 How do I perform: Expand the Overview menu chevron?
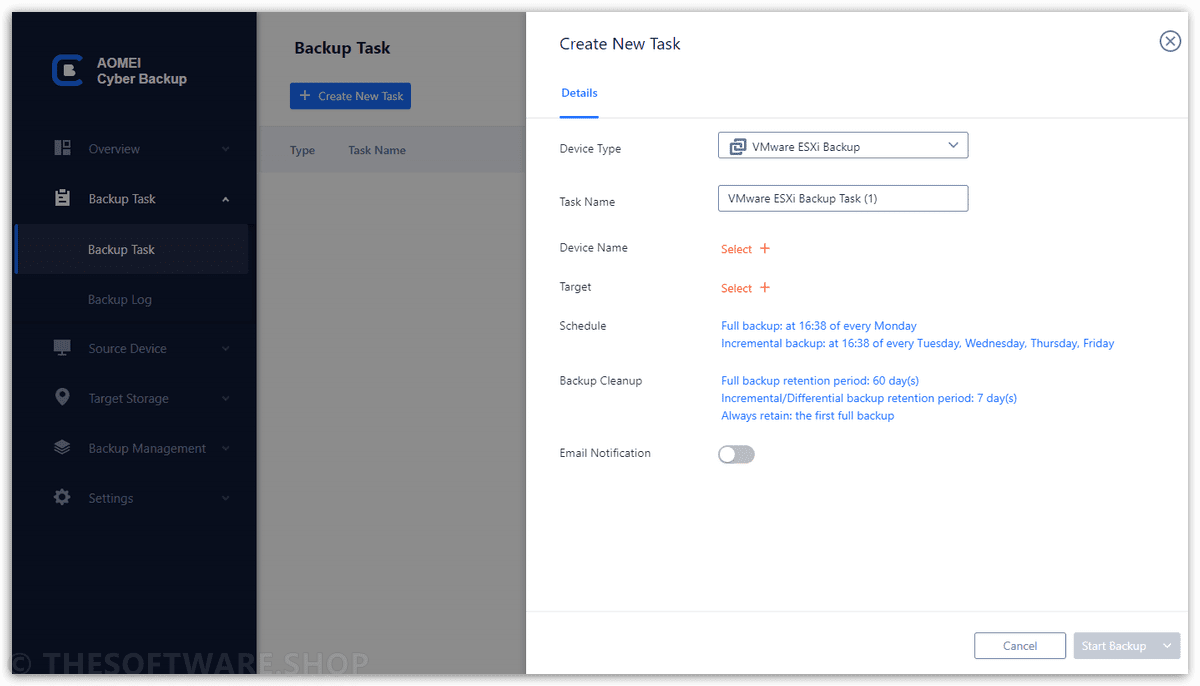point(225,149)
